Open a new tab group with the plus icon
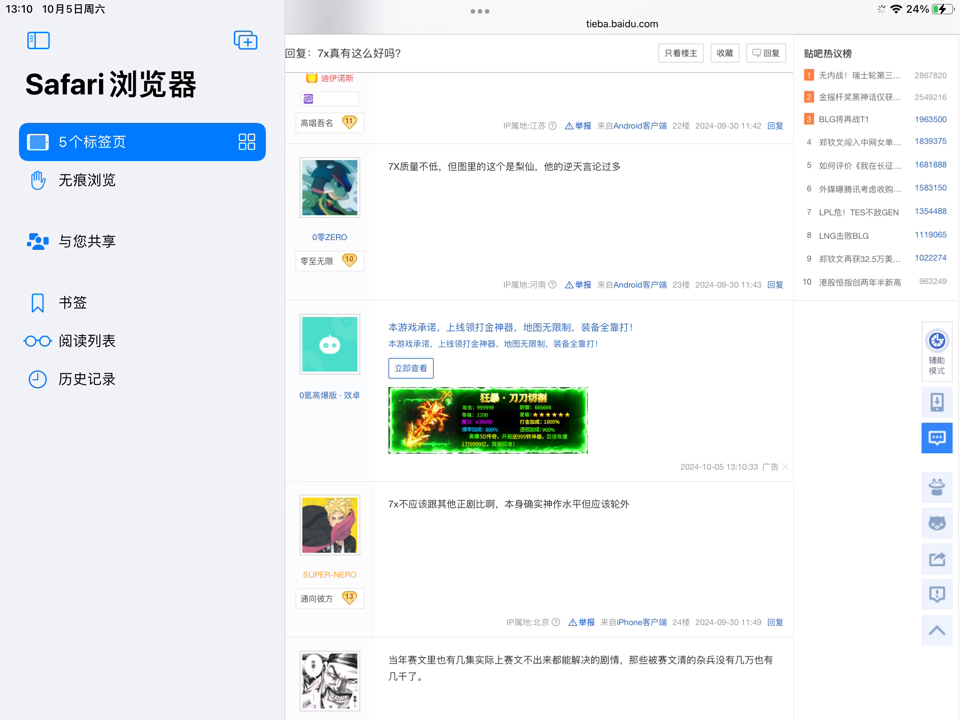 [x=246, y=40]
